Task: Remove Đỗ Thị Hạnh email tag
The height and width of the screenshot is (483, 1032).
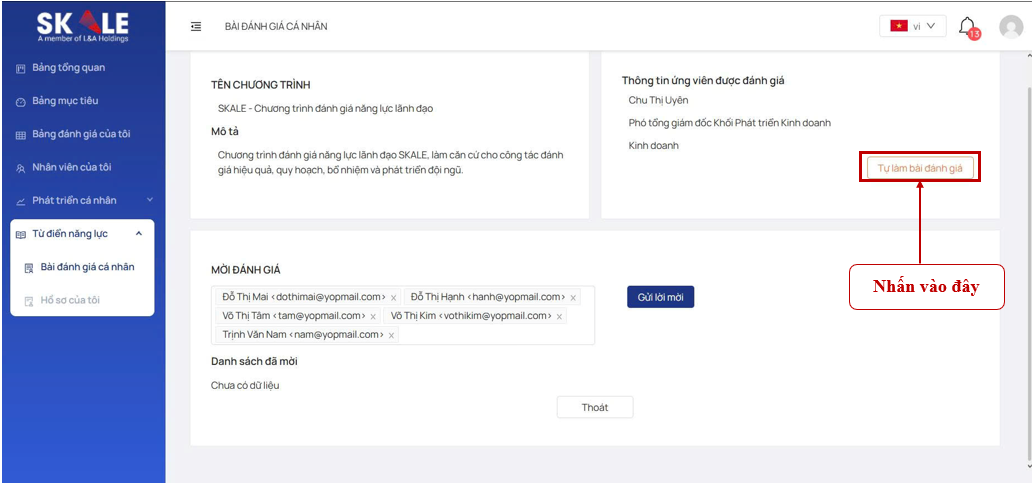Action: [574, 298]
